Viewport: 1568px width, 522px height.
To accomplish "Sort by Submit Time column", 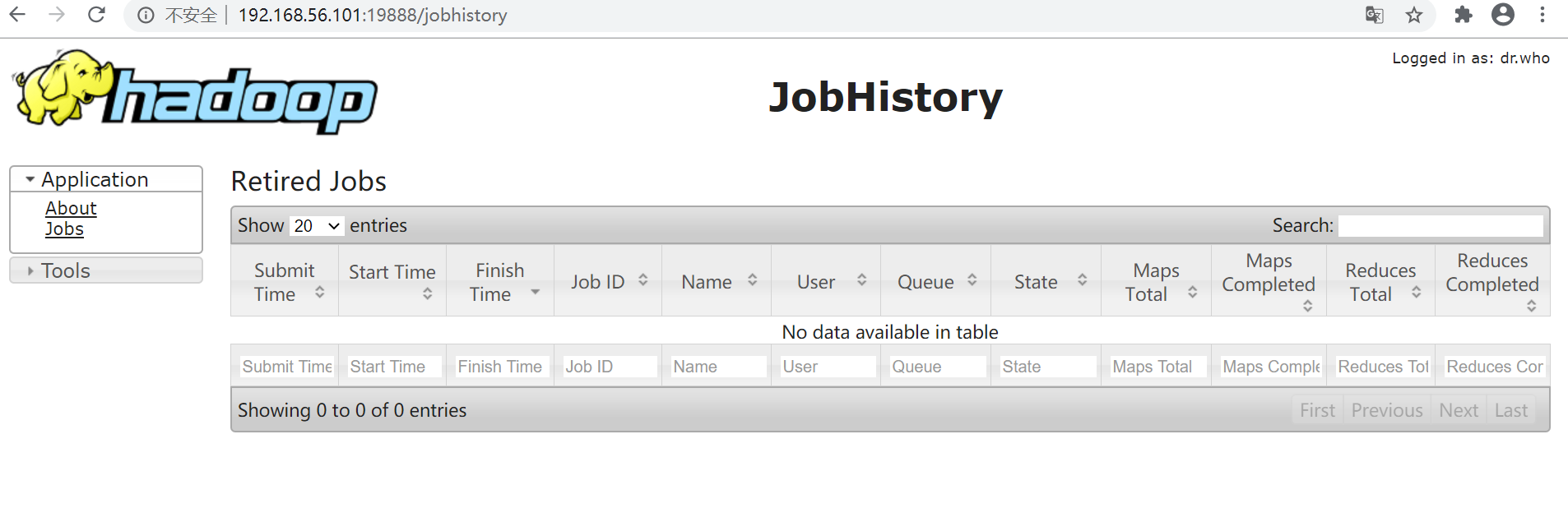I will [285, 281].
